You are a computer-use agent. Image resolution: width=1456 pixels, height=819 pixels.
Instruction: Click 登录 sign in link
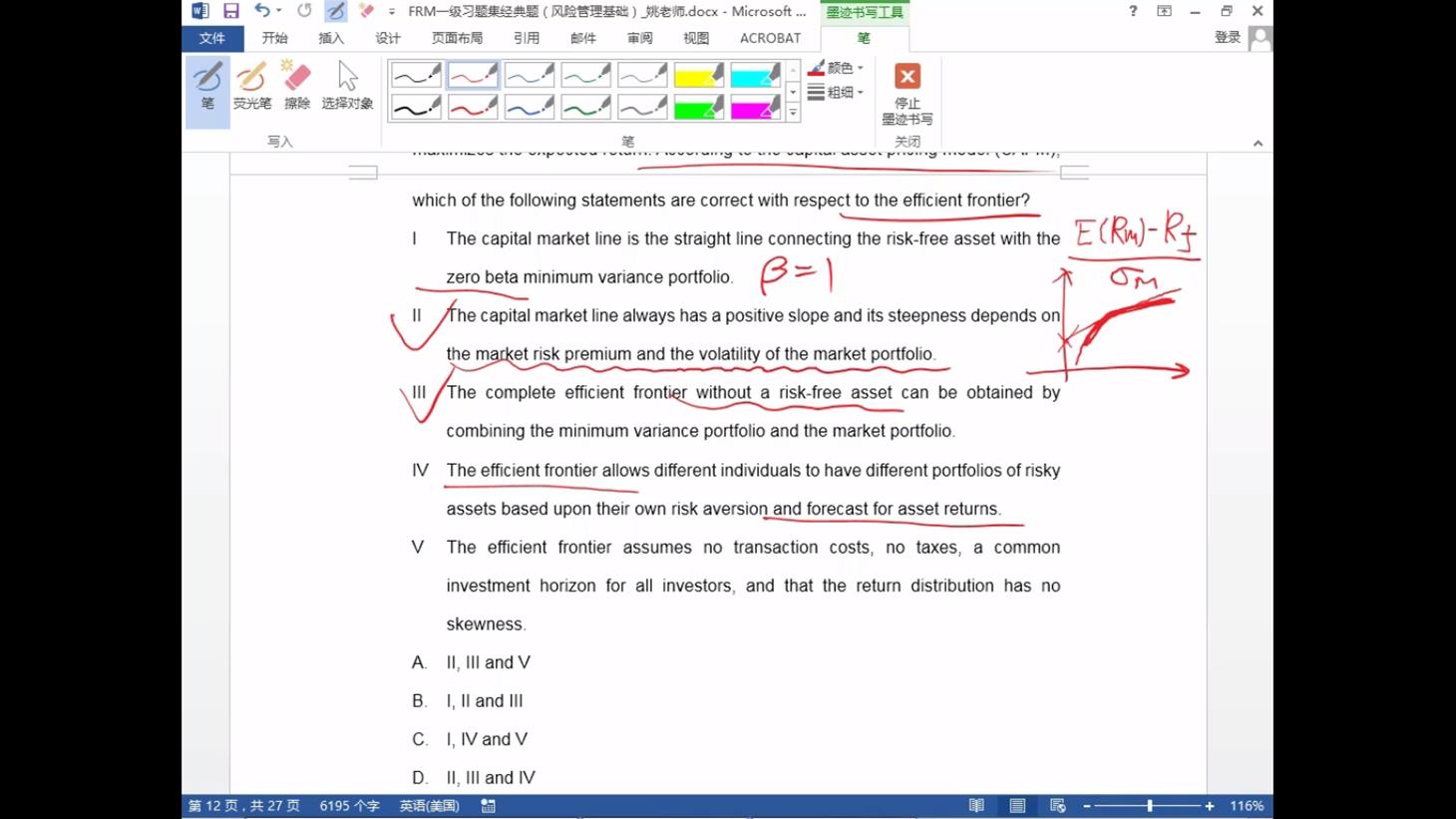pos(1228,37)
